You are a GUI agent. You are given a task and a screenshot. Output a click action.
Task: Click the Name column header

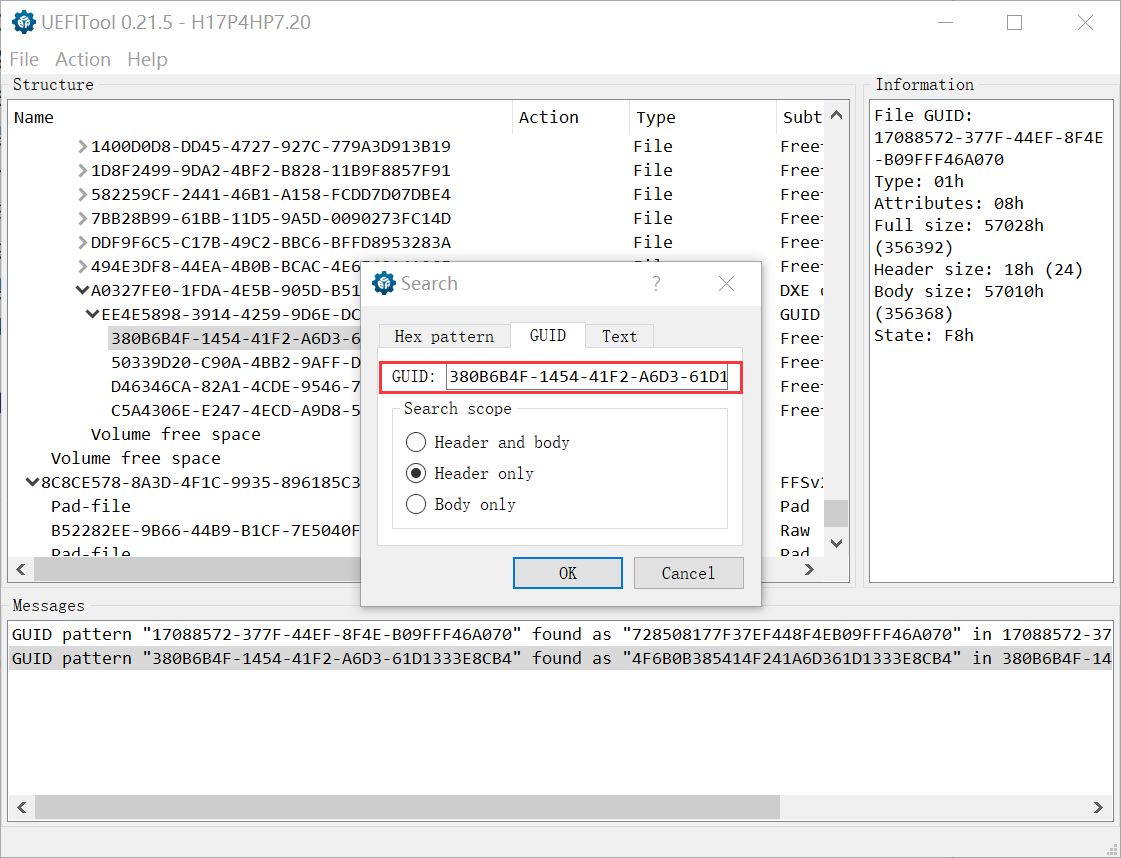tap(260, 117)
